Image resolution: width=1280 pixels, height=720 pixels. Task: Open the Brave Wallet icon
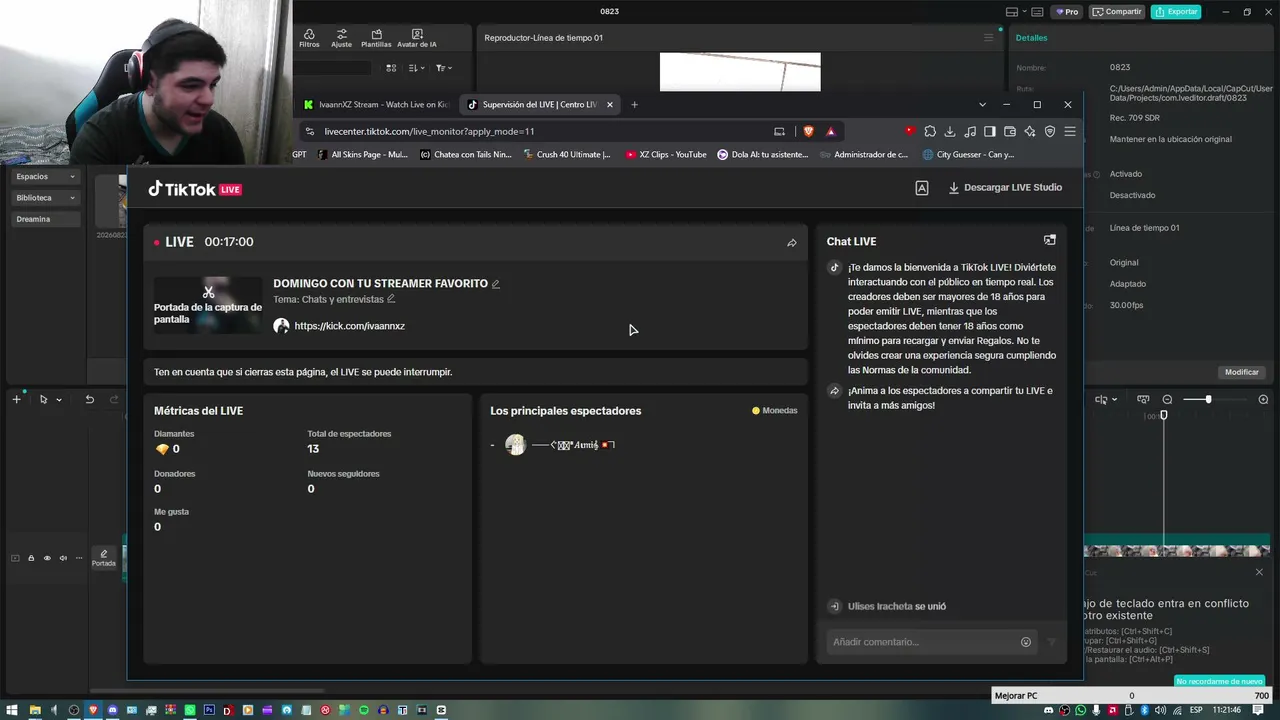[1010, 131]
